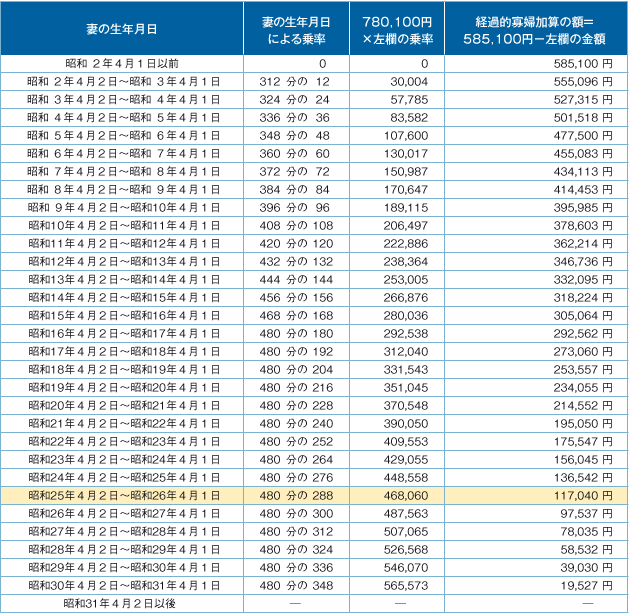Screen dimensions: 629x613
Task: Click the highlighted ratio '480 分の 288'
Action: 296,496
